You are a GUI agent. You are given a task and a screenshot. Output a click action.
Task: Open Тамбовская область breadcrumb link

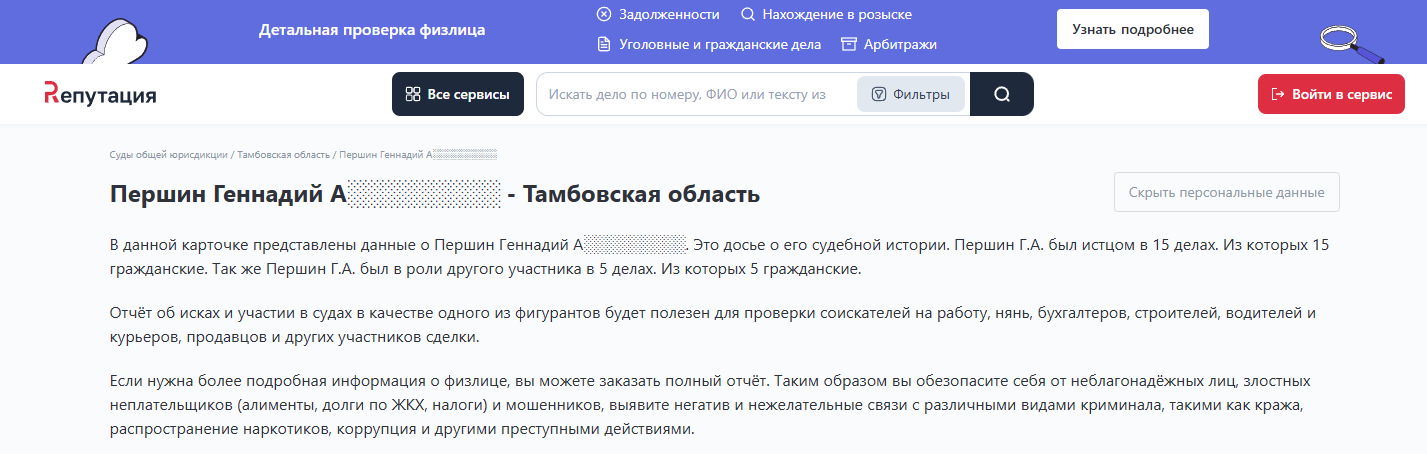click(283, 155)
